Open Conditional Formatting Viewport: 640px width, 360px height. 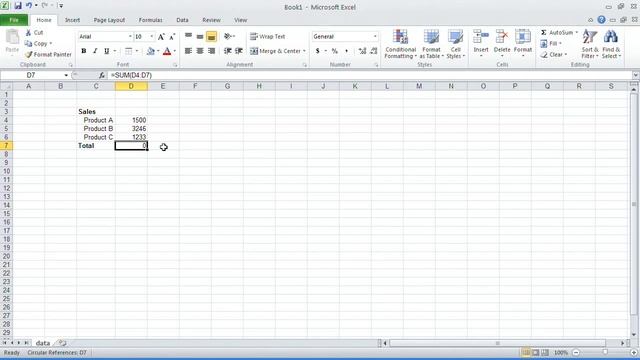(400, 44)
